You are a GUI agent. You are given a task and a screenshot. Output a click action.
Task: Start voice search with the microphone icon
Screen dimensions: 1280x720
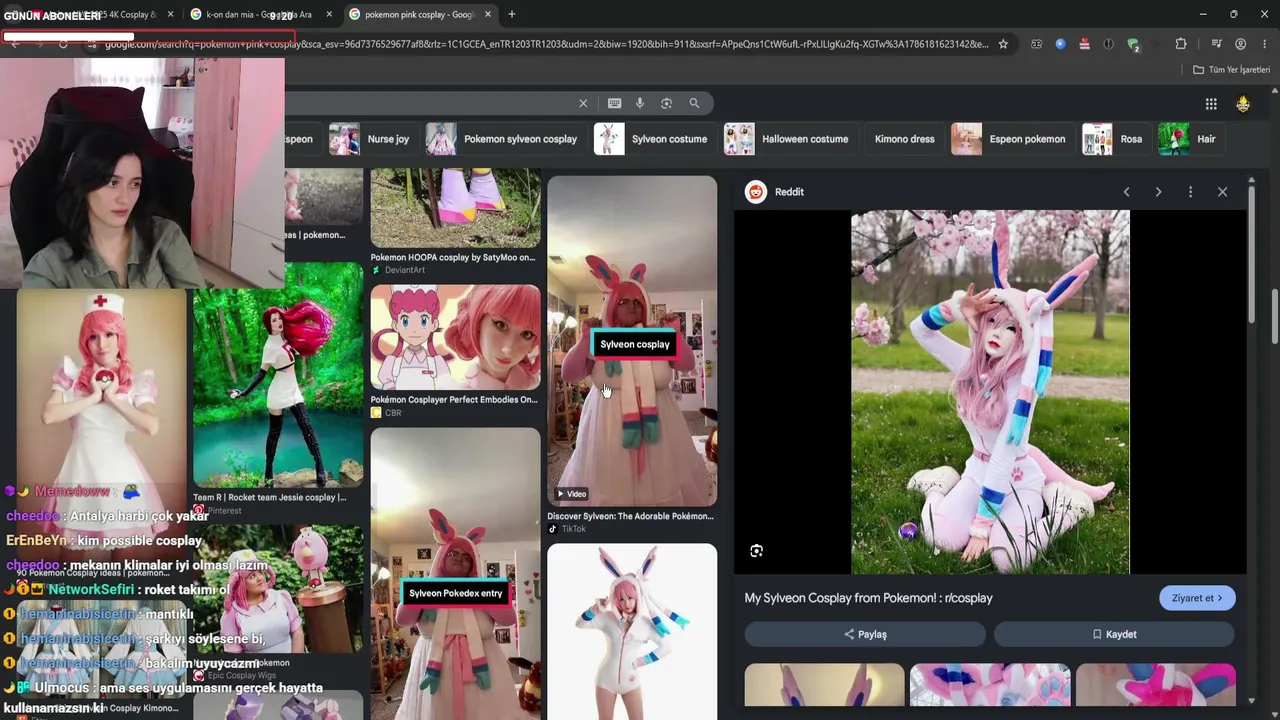pos(640,103)
